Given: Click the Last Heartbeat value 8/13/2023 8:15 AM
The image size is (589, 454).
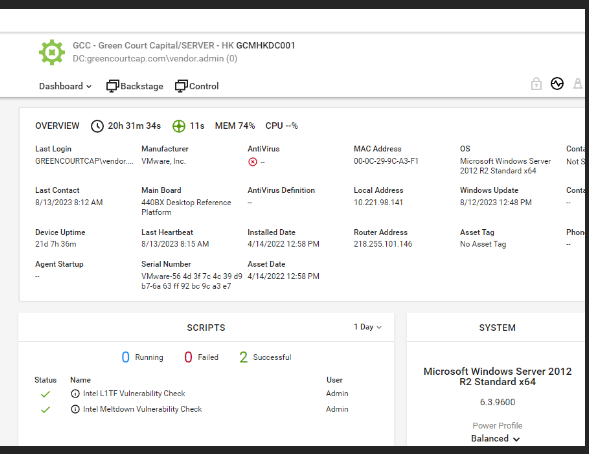Looking at the screenshot, I should [x=175, y=244].
